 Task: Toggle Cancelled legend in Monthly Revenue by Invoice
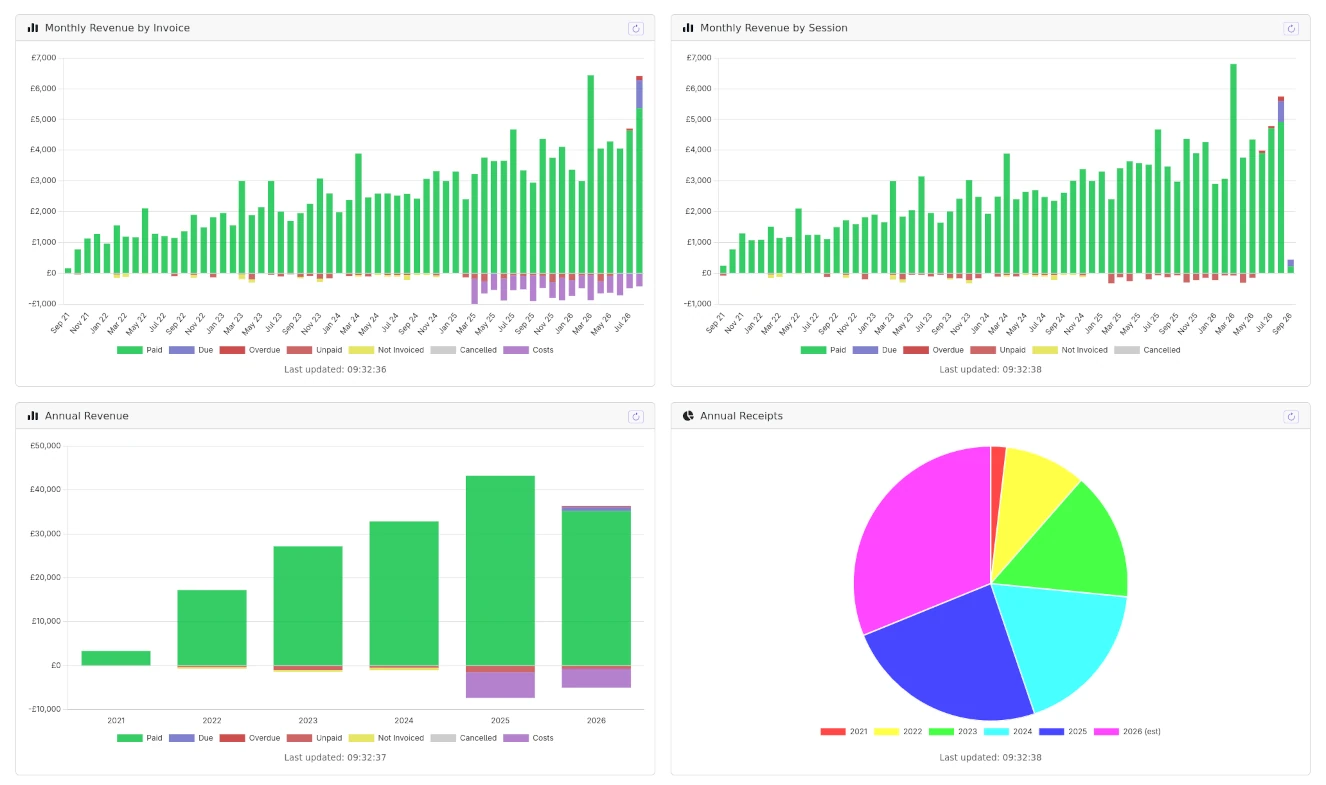pyautogui.click(x=464, y=350)
